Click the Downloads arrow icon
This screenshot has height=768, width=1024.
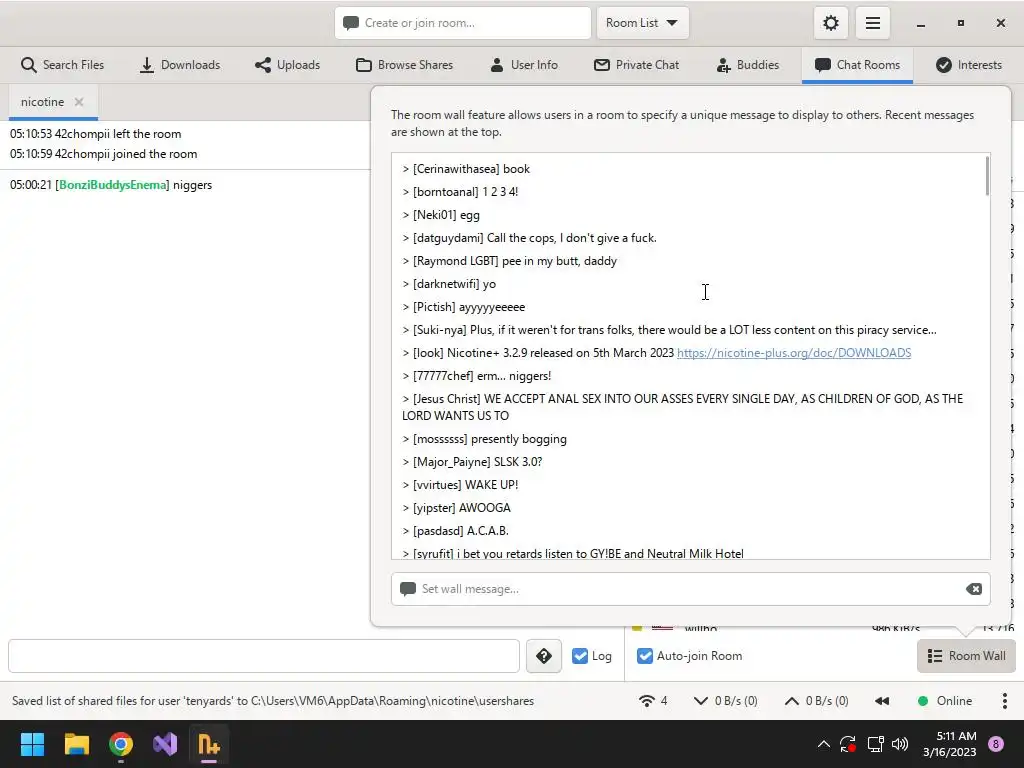point(147,65)
